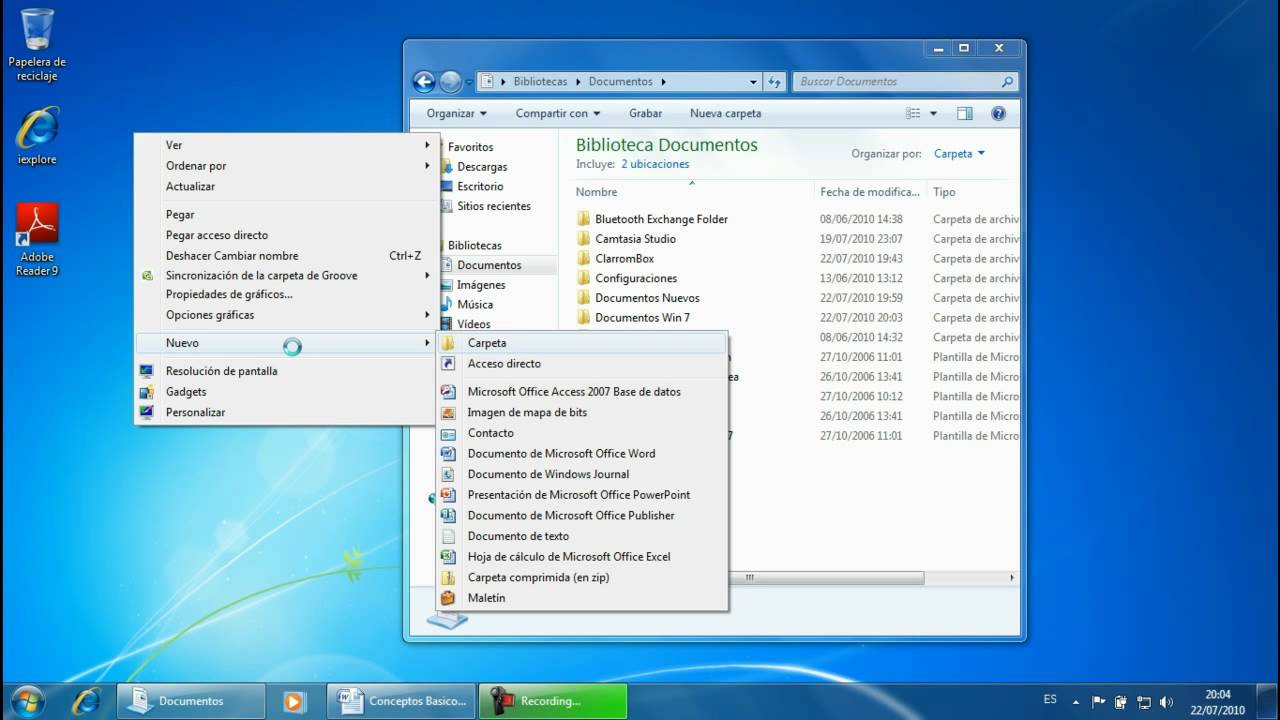The image size is (1280, 720).
Task: Click the yellow folder icon beside Carpeta
Action: [x=449, y=343]
